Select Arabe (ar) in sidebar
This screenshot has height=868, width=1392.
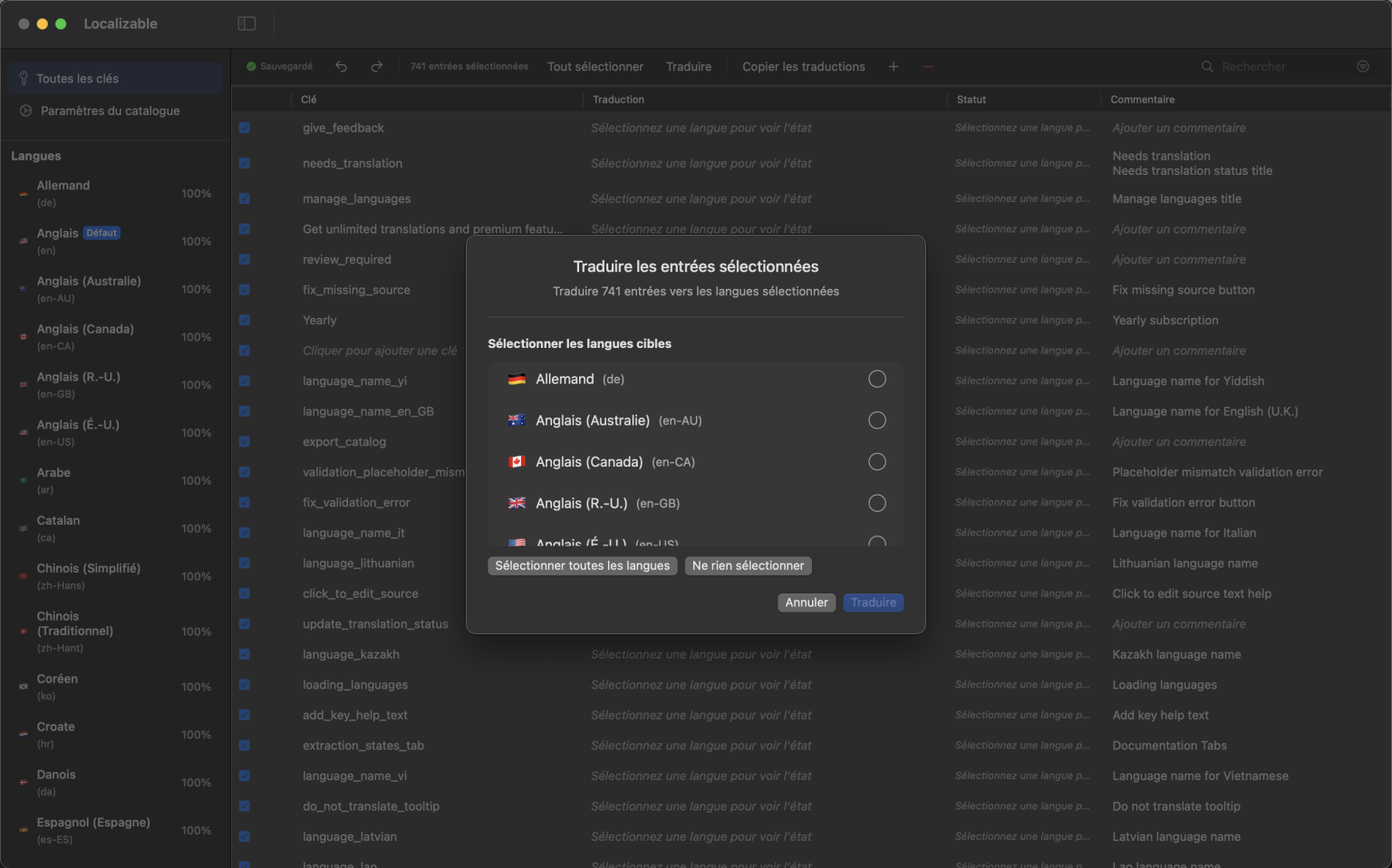[115, 481]
